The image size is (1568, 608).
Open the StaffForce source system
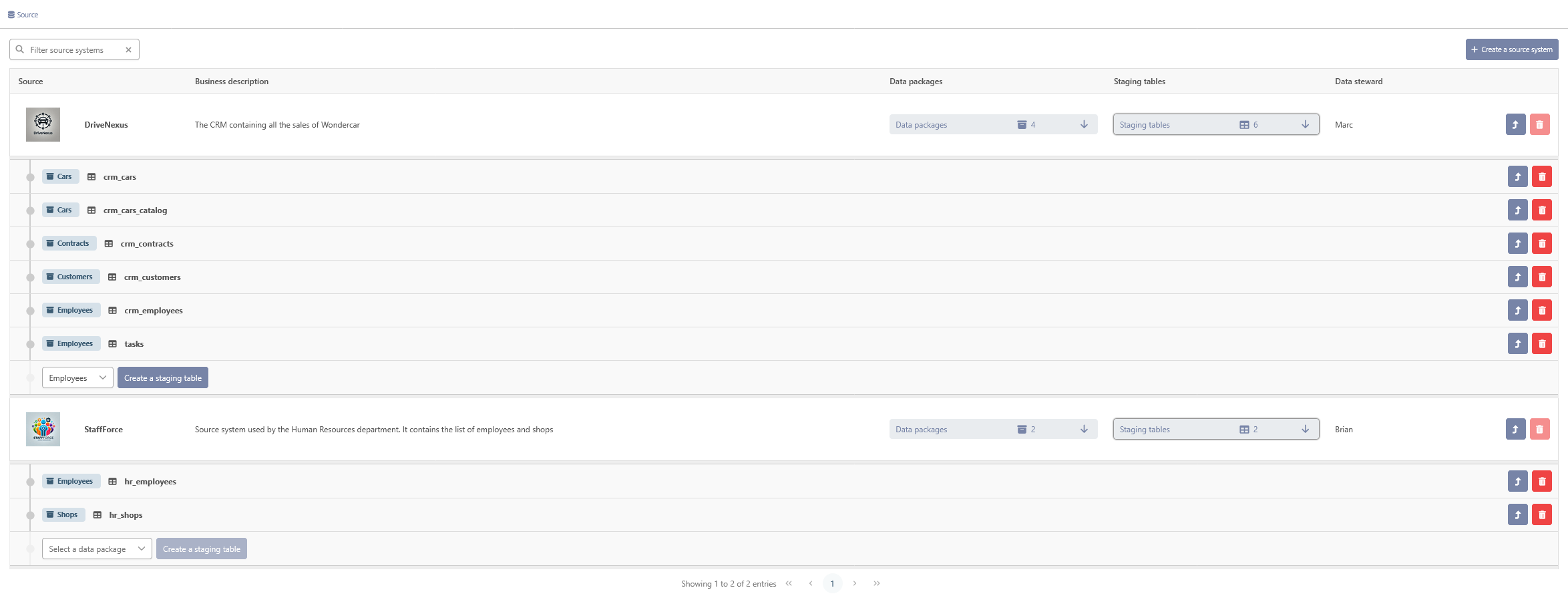1515,429
